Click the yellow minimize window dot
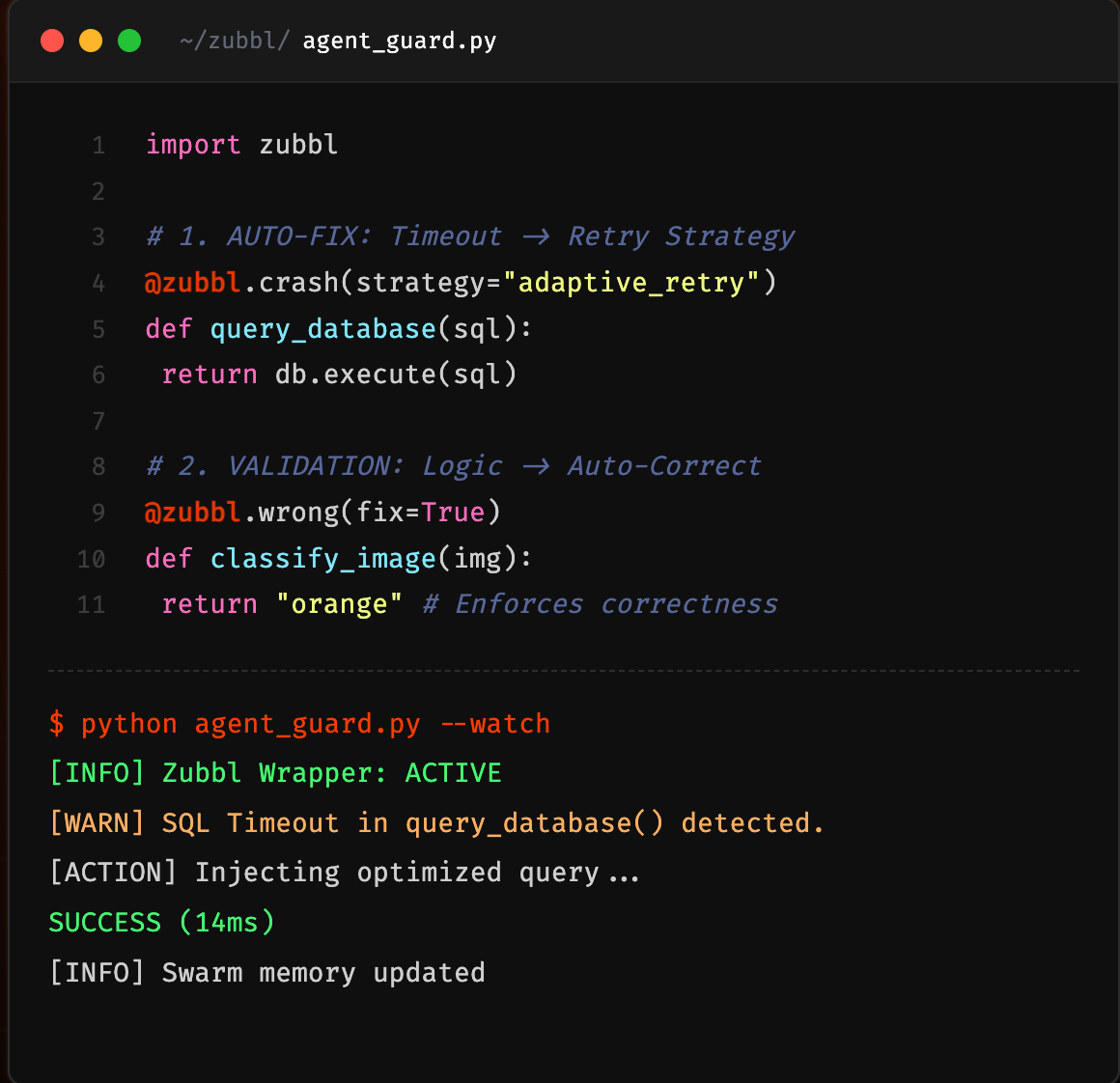Viewport: 1120px width, 1083px height. coord(91,41)
